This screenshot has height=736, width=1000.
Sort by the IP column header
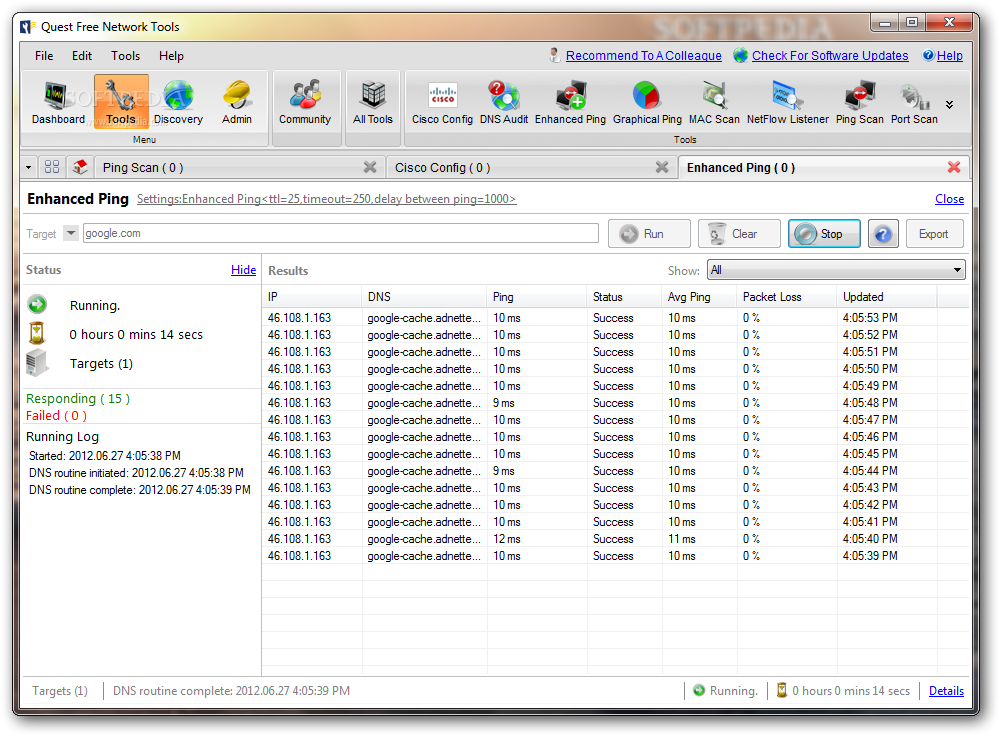[312, 297]
